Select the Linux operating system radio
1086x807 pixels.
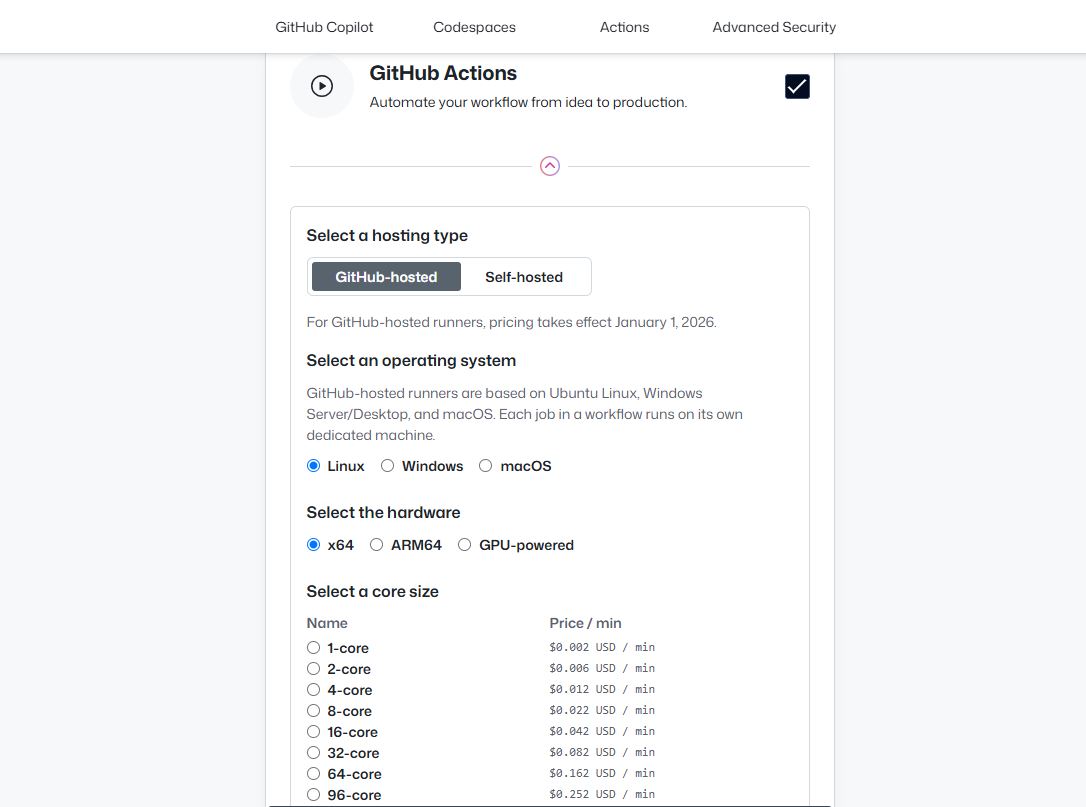(x=313, y=465)
